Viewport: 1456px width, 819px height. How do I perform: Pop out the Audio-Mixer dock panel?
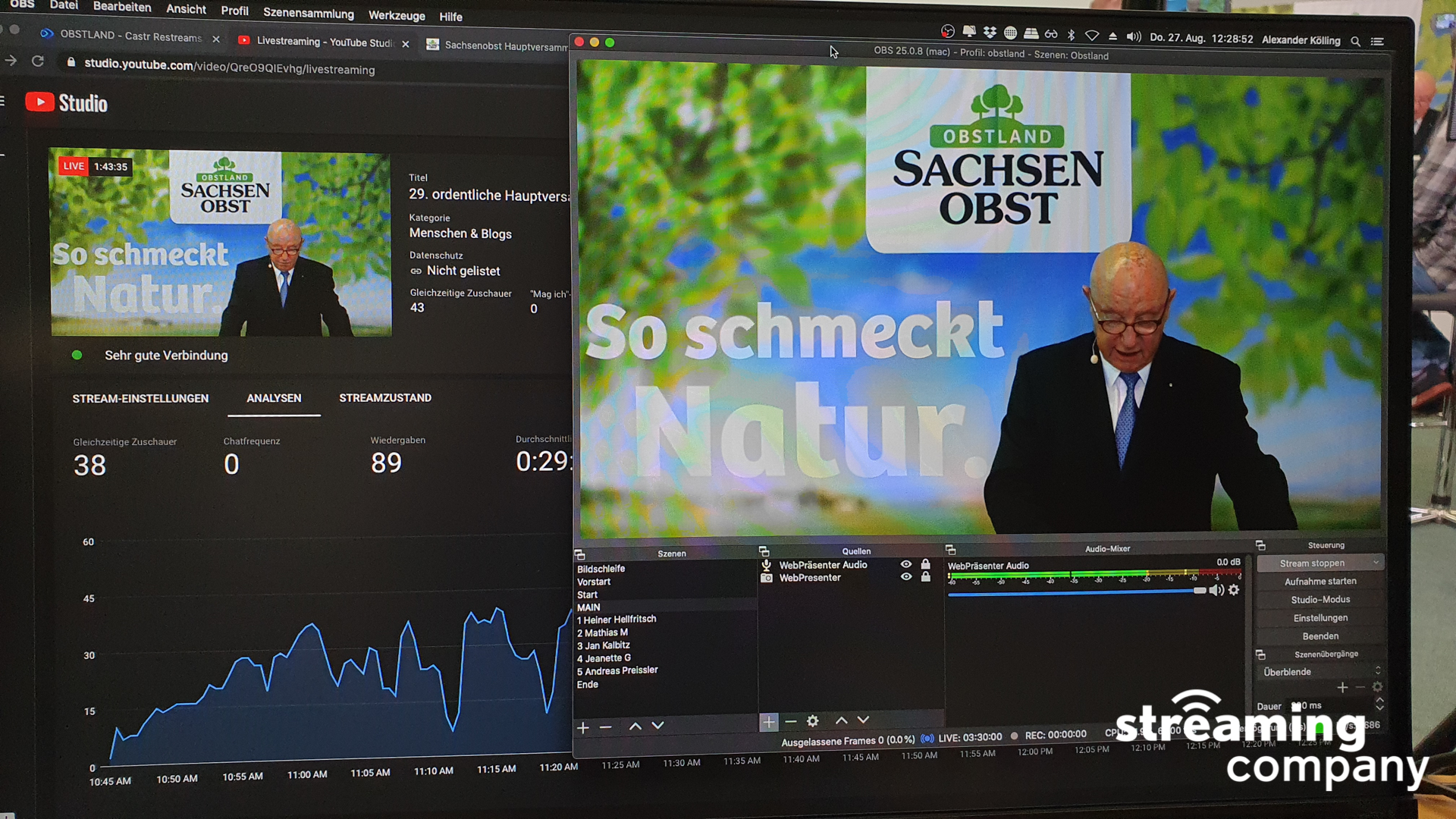point(950,549)
